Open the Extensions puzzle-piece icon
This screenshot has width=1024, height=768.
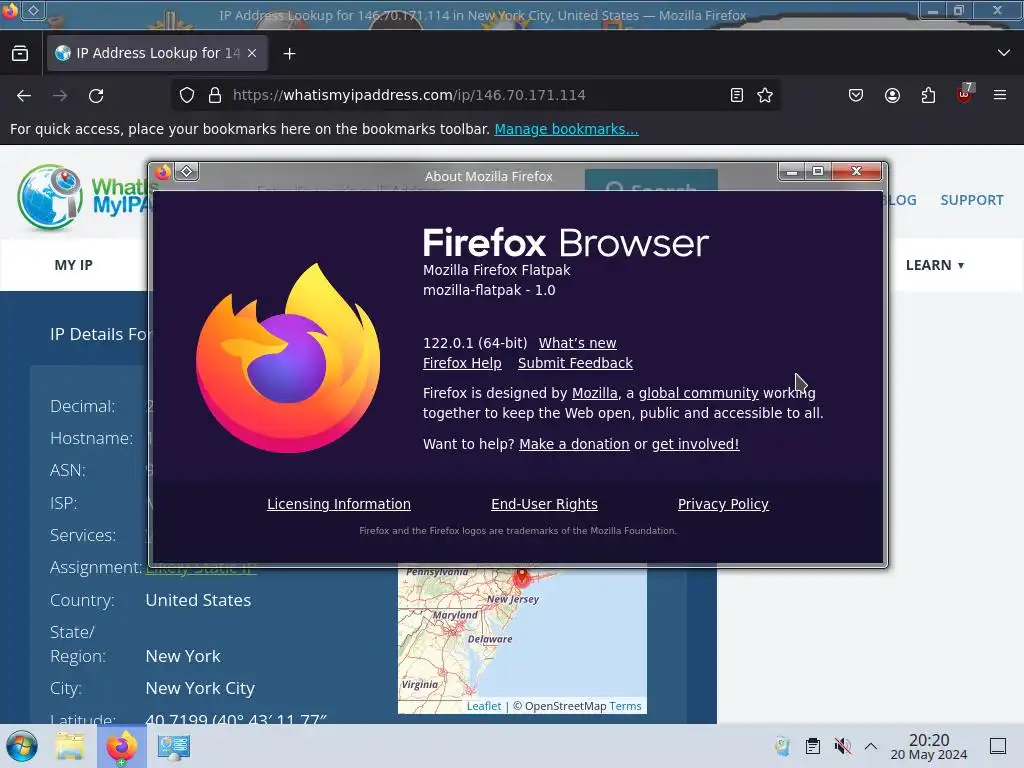click(x=928, y=95)
